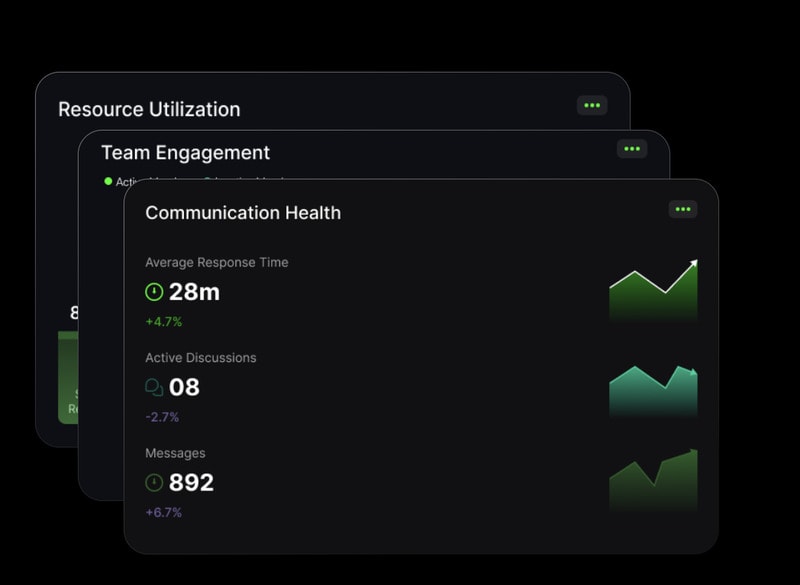
Task: Click the green +4.7% change indicator
Action: tap(163, 322)
